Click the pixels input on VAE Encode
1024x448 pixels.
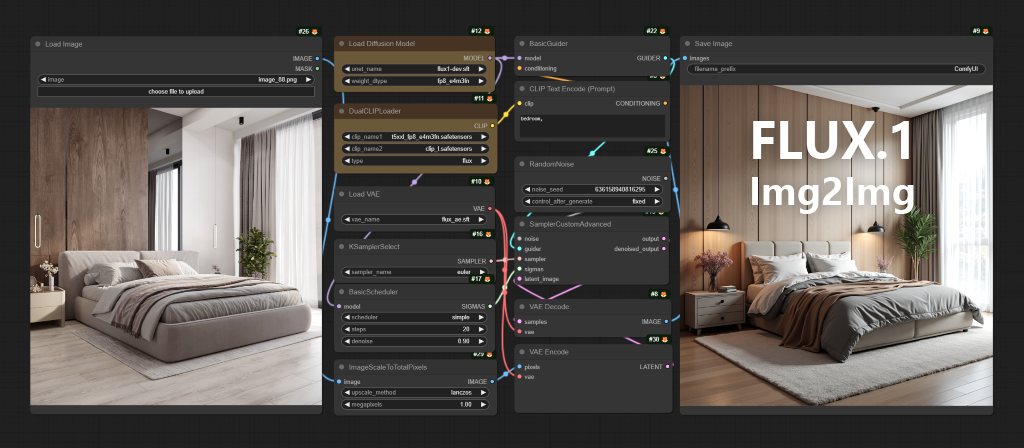520,366
